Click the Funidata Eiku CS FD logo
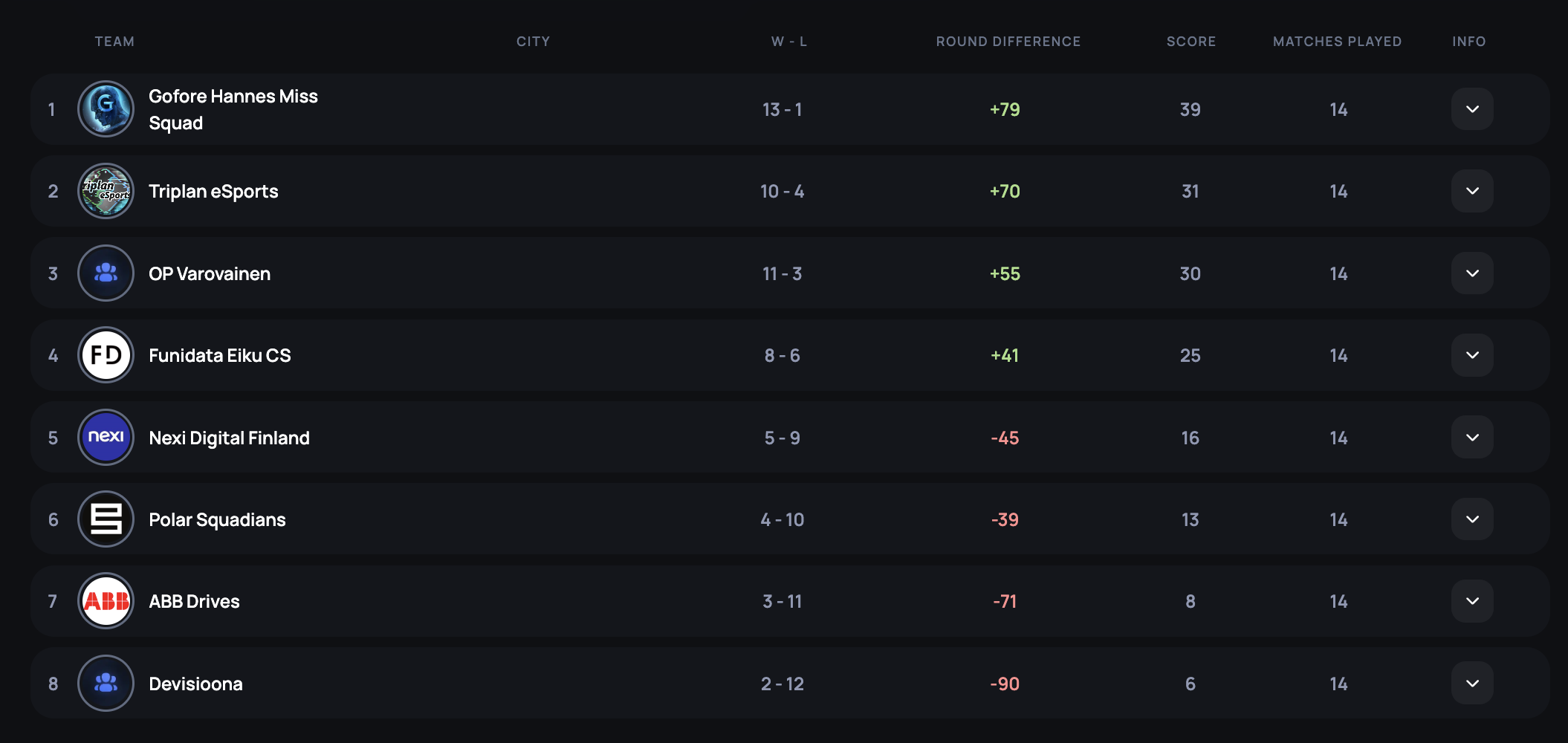Image resolution: width=1568 pixels, height=743 pixels. point(106,355)
